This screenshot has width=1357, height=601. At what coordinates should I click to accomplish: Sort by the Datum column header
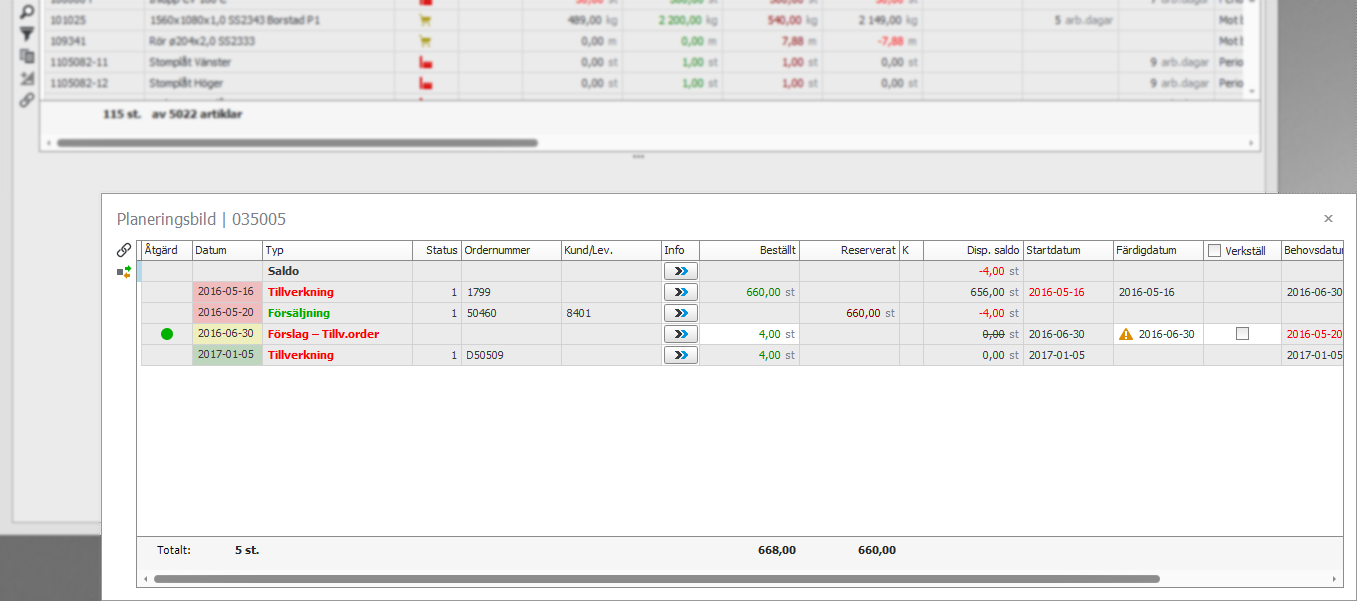[227, 250]
